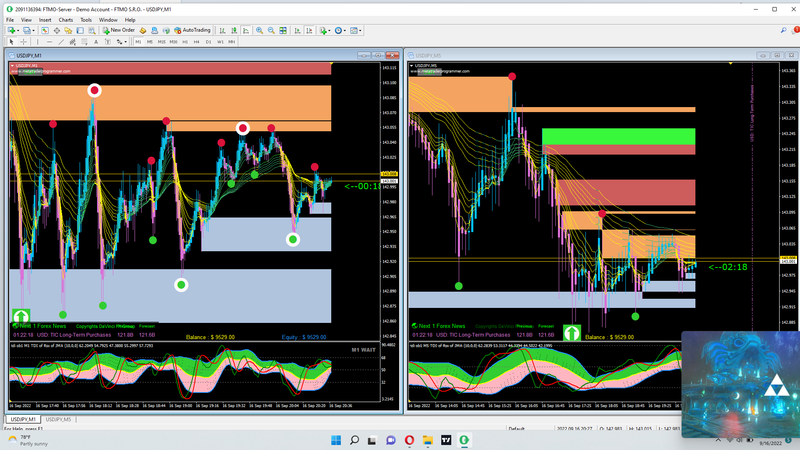This screenshot has width=800, height=450.
Task: Click the search icon in toolbar
Action: pos(783,31)
